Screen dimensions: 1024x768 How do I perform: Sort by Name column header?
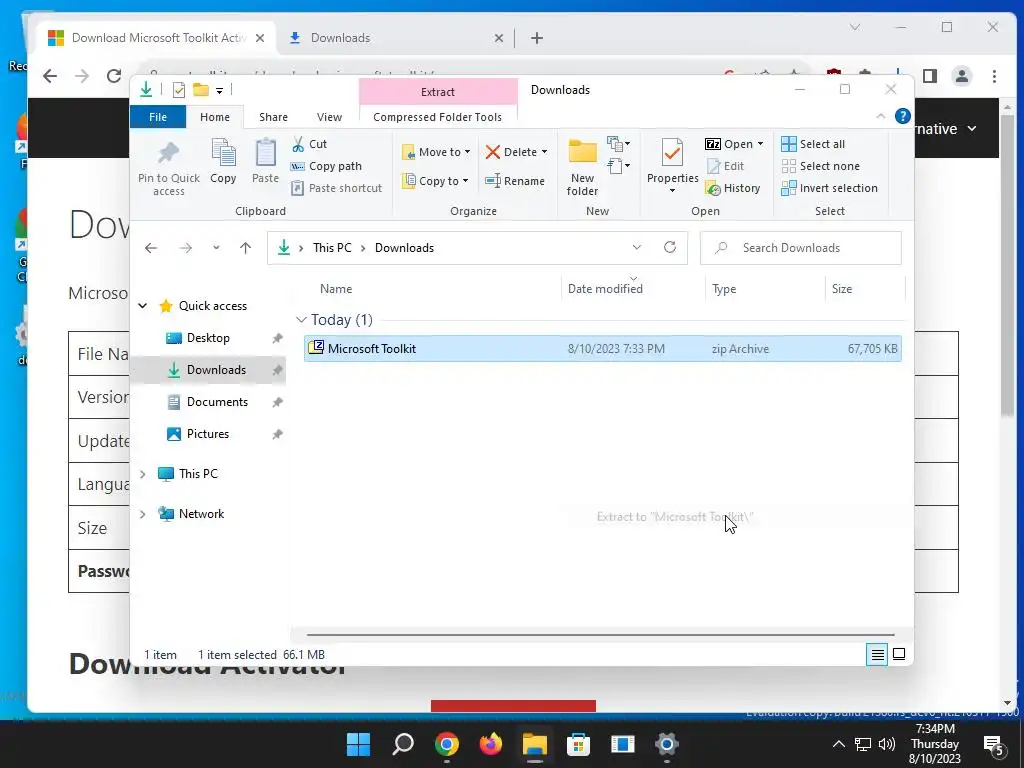[x=336, y=289]
